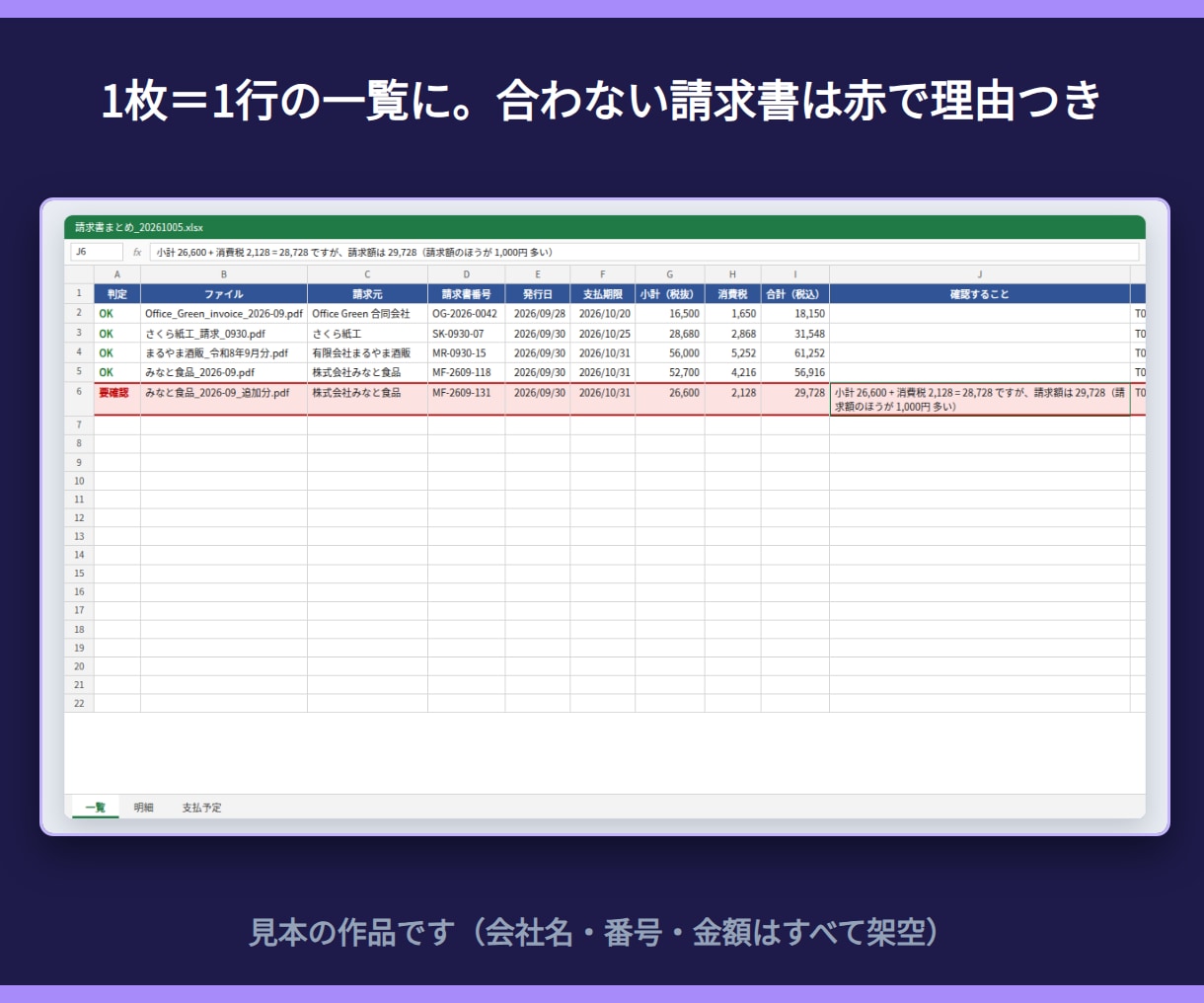The height and width of the screenshot is (1003, 1204).
Task: Select cell 有限会社まるやま酒販
Action: pyautogui.click(x=367, y=352)
